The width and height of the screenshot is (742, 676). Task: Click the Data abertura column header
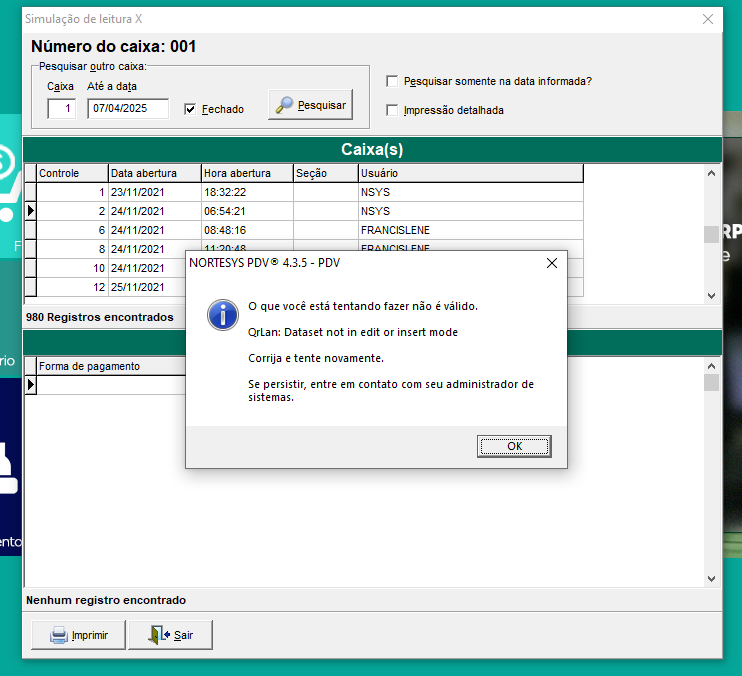(x=154, y=173)
